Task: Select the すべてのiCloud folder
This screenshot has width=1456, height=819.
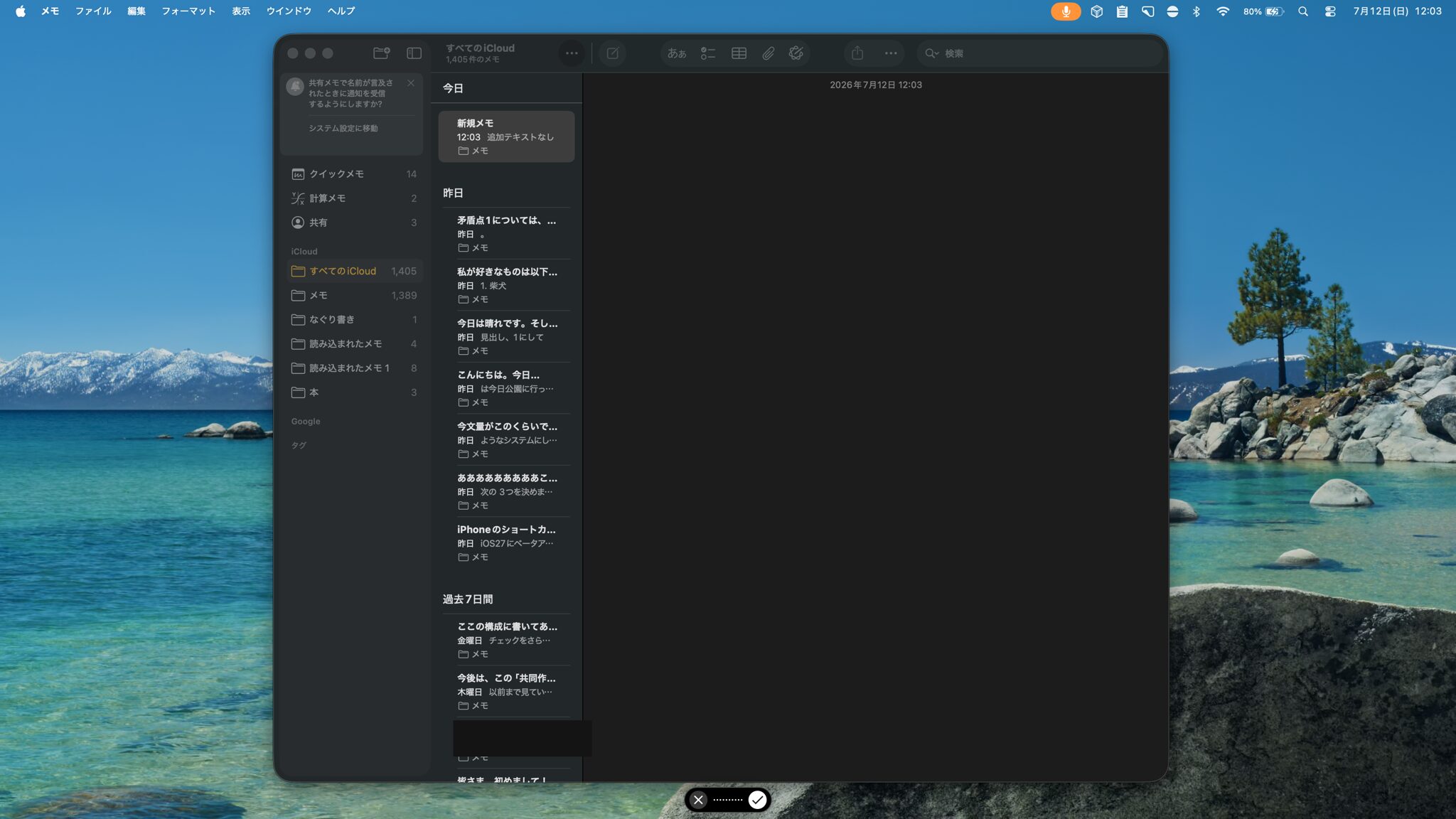Action: 354,271
